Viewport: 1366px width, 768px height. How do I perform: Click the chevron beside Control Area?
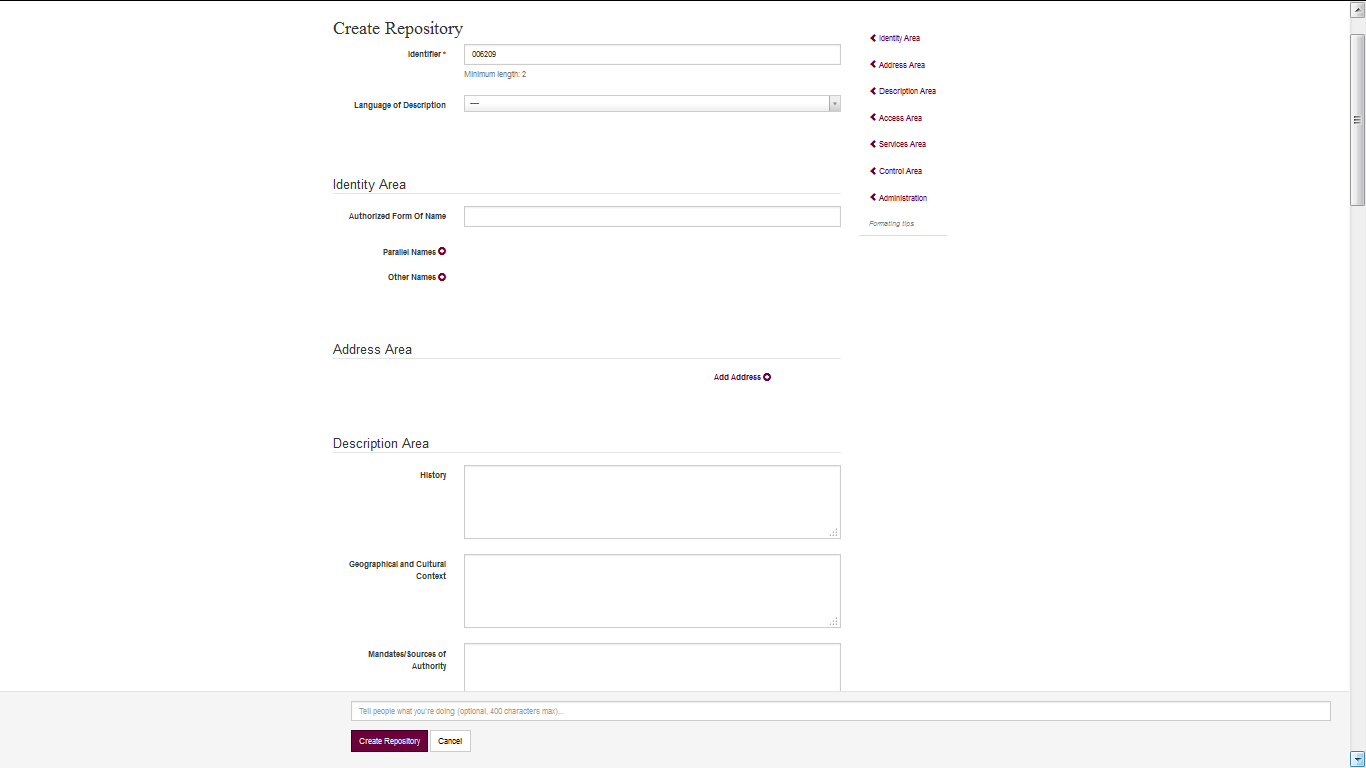pos(872,171)
